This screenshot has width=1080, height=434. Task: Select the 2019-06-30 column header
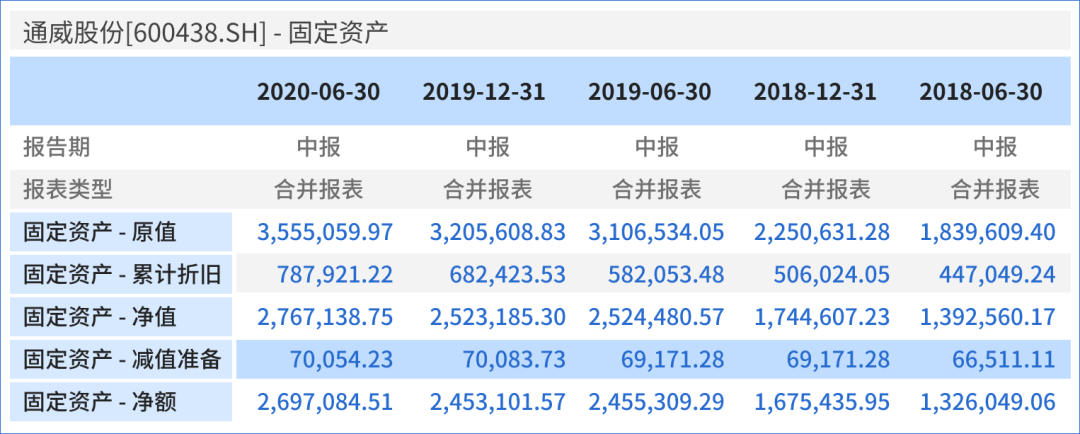coord(650,92)
